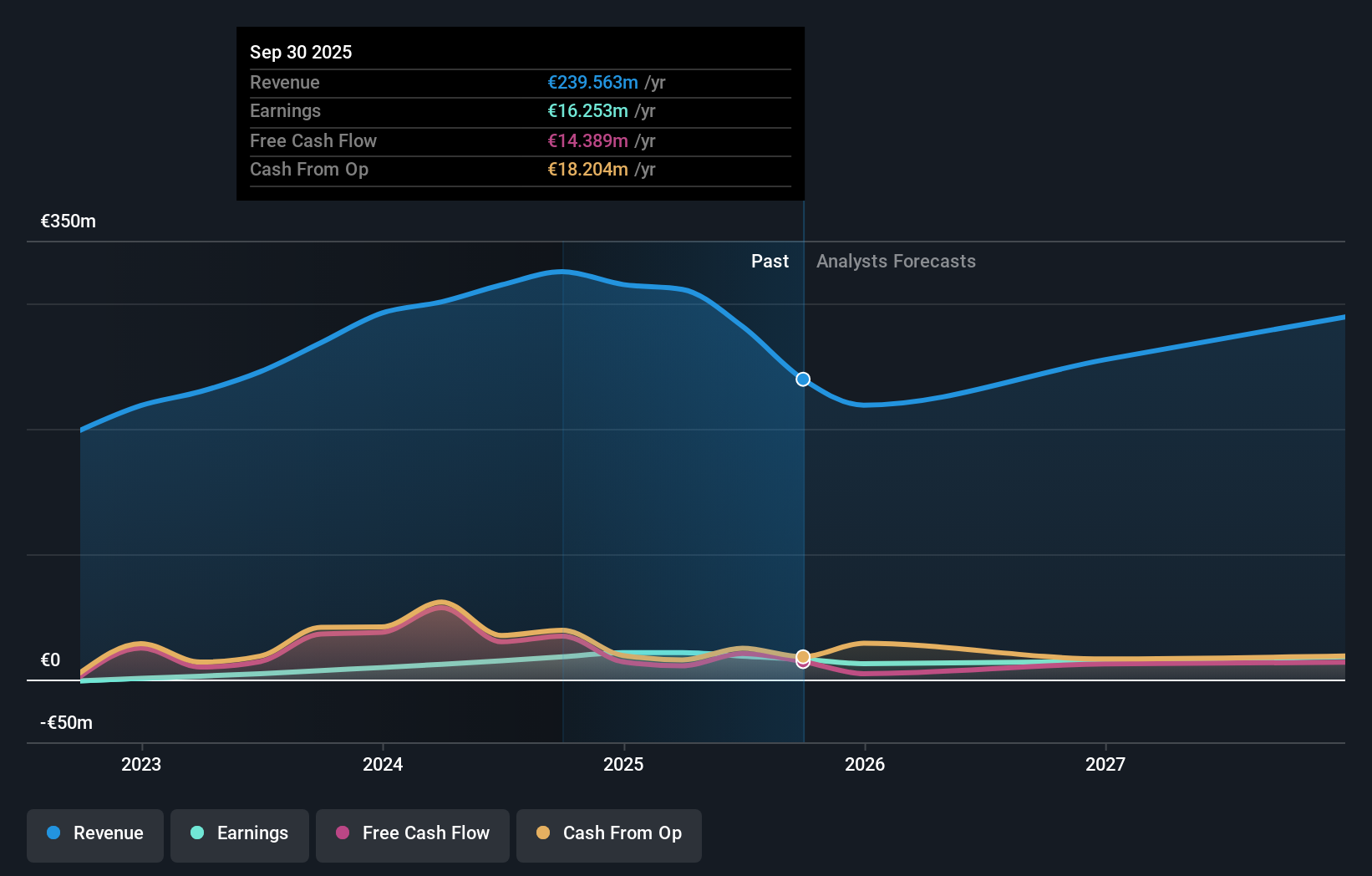The height and width of the screenshot is (876, 1372).
Task: Select the blue Revenue marker on the chart
Action: click(x=802, y=379)
